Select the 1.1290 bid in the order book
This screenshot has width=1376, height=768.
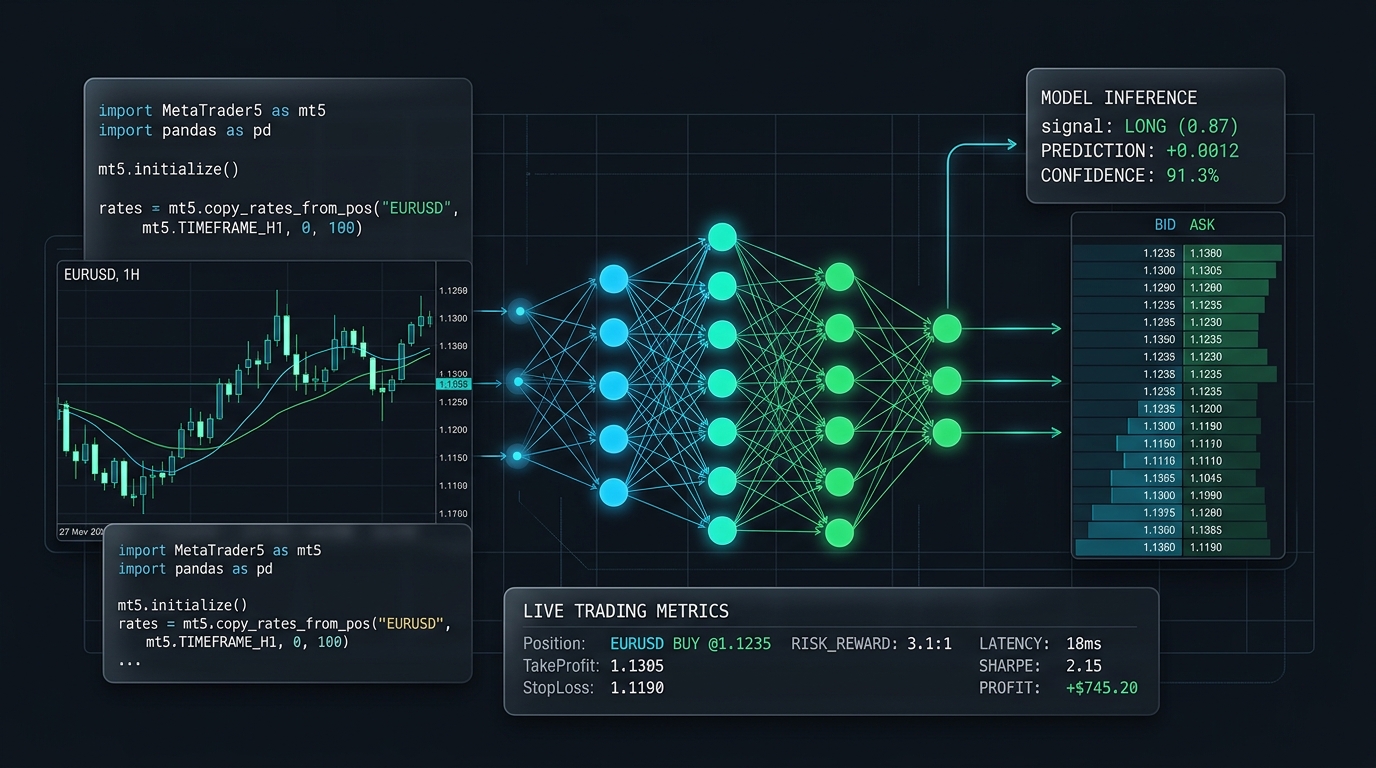pyautogui.click(x=1159, y=288)
